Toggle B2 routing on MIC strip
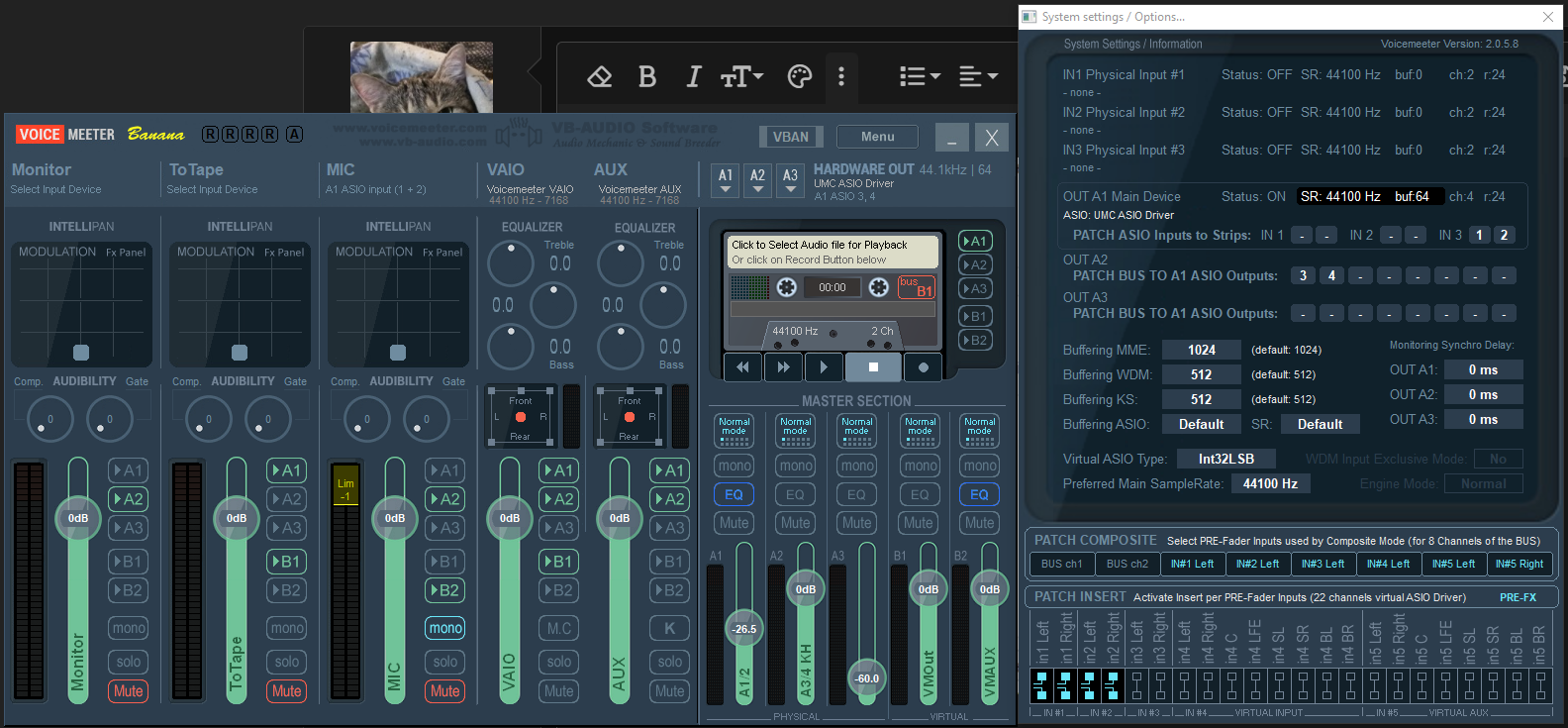The width and height of the screenshot is (1568, 728). [445, 590]
